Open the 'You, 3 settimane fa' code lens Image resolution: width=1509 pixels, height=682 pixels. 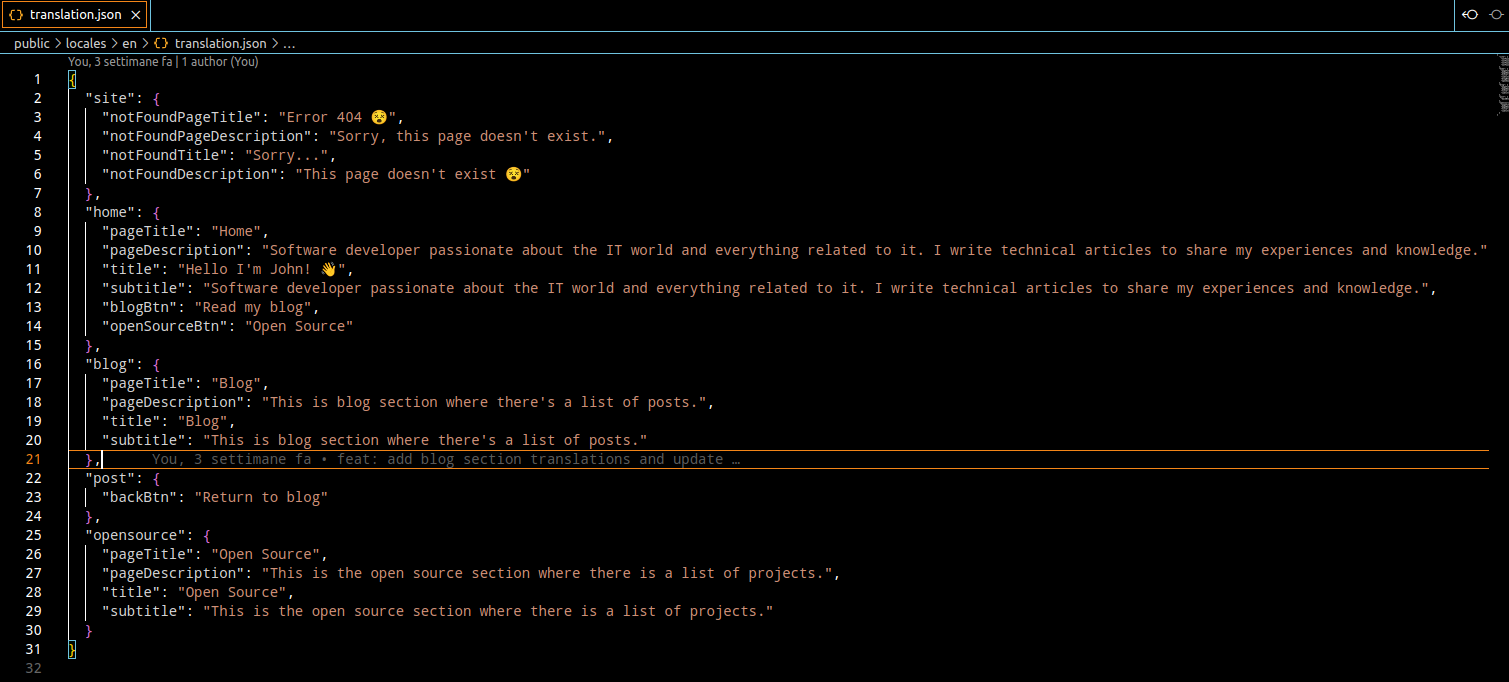point(120,62)
